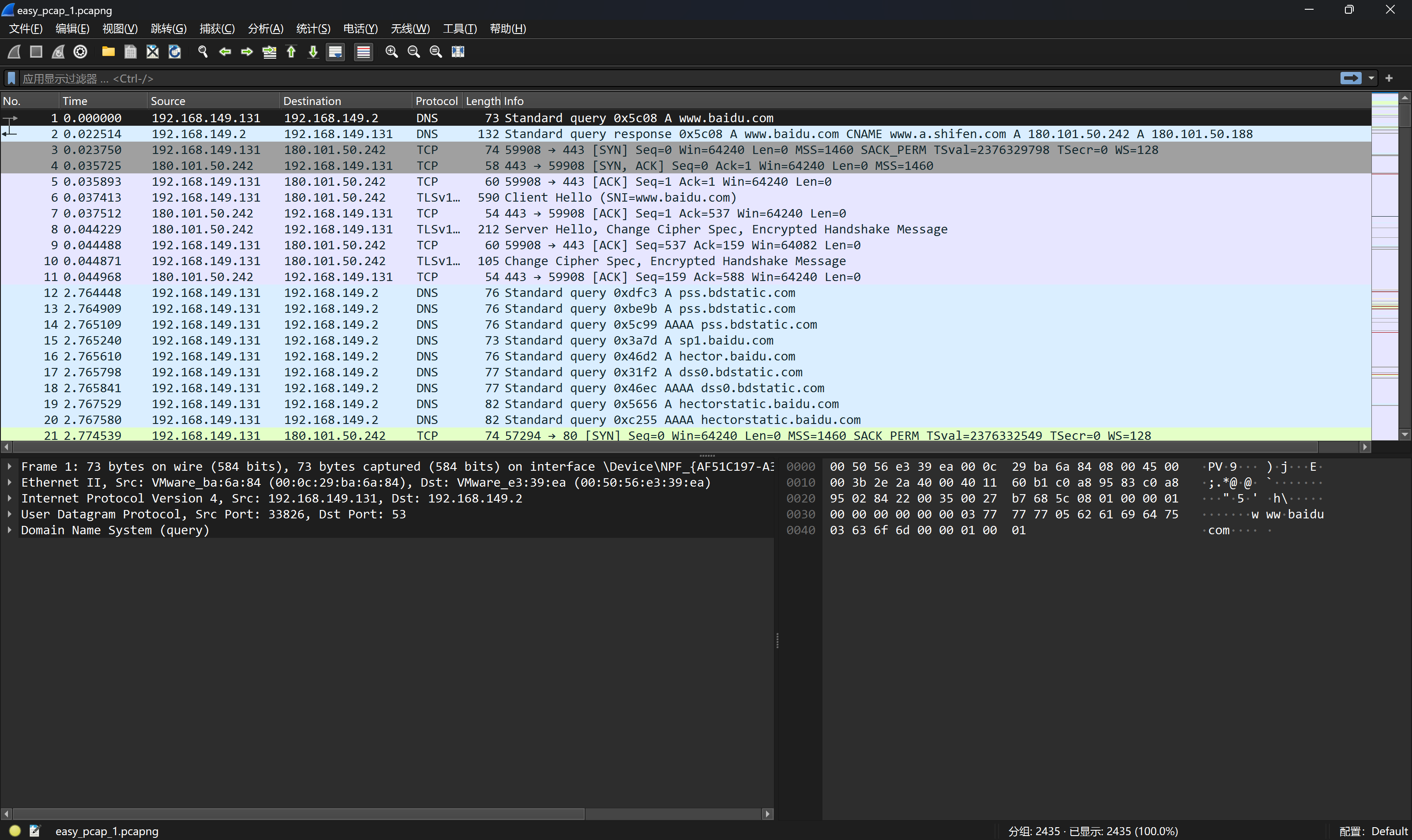1412x840 pixels.
Task: Expand the Frame 1 tree node
Action: (x=10, y=466)
